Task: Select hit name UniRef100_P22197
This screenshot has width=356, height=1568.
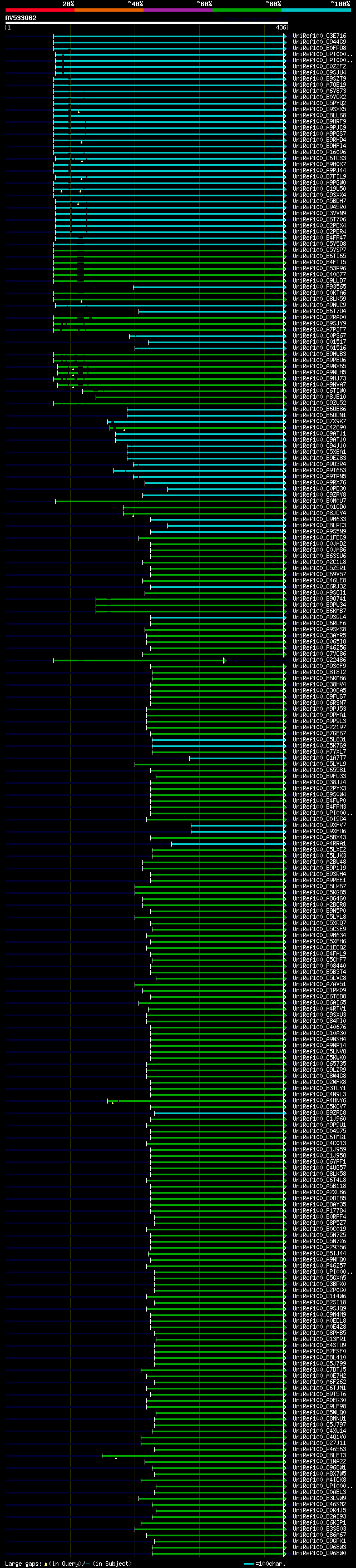Action: click(319, 728)
